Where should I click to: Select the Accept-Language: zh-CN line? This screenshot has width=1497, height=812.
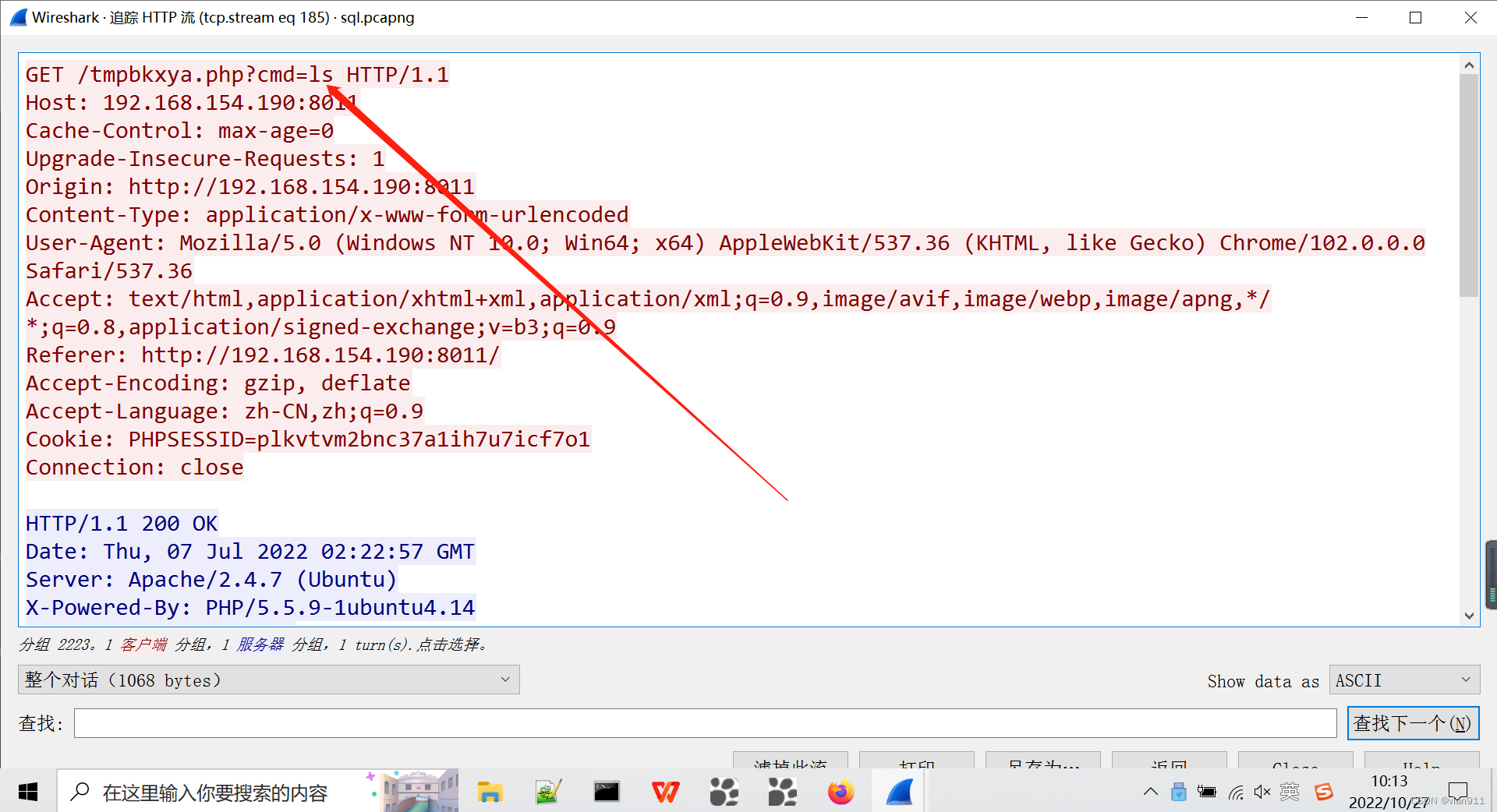click(225, 411)
